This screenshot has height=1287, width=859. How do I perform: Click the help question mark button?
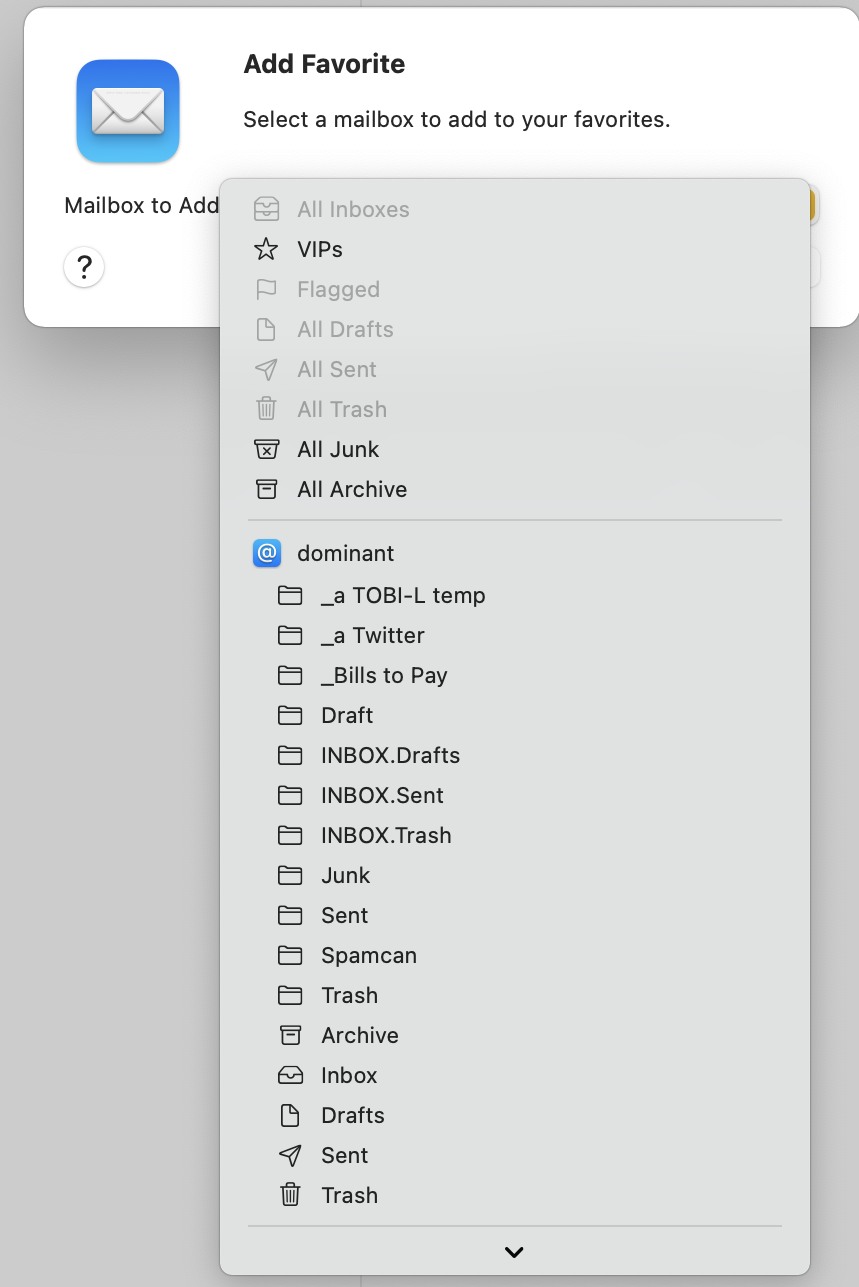(x=83, y=267)
